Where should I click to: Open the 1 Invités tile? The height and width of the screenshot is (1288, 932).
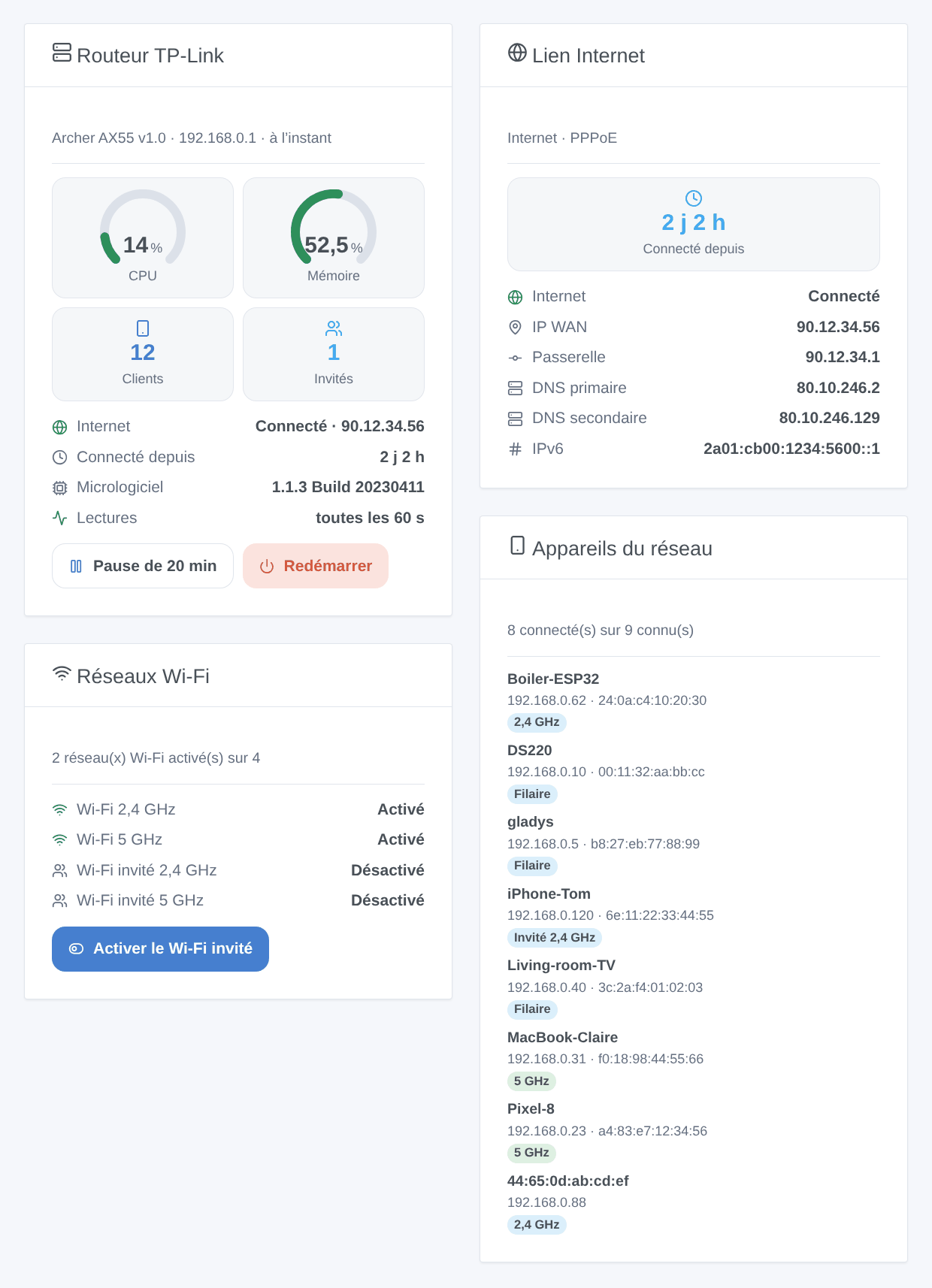click(334, 354)
